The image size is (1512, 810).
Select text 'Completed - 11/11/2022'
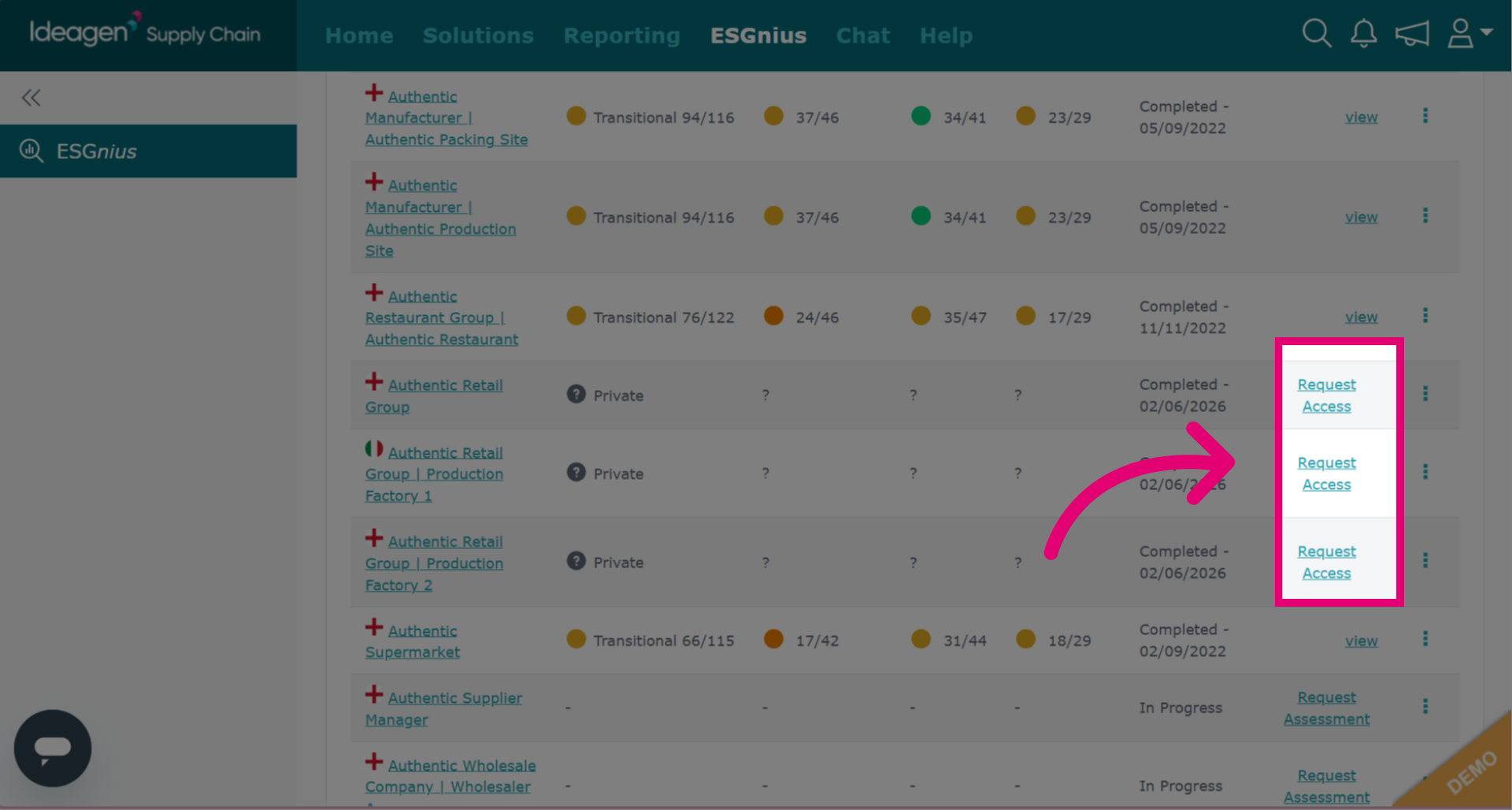click(1184, 317)
